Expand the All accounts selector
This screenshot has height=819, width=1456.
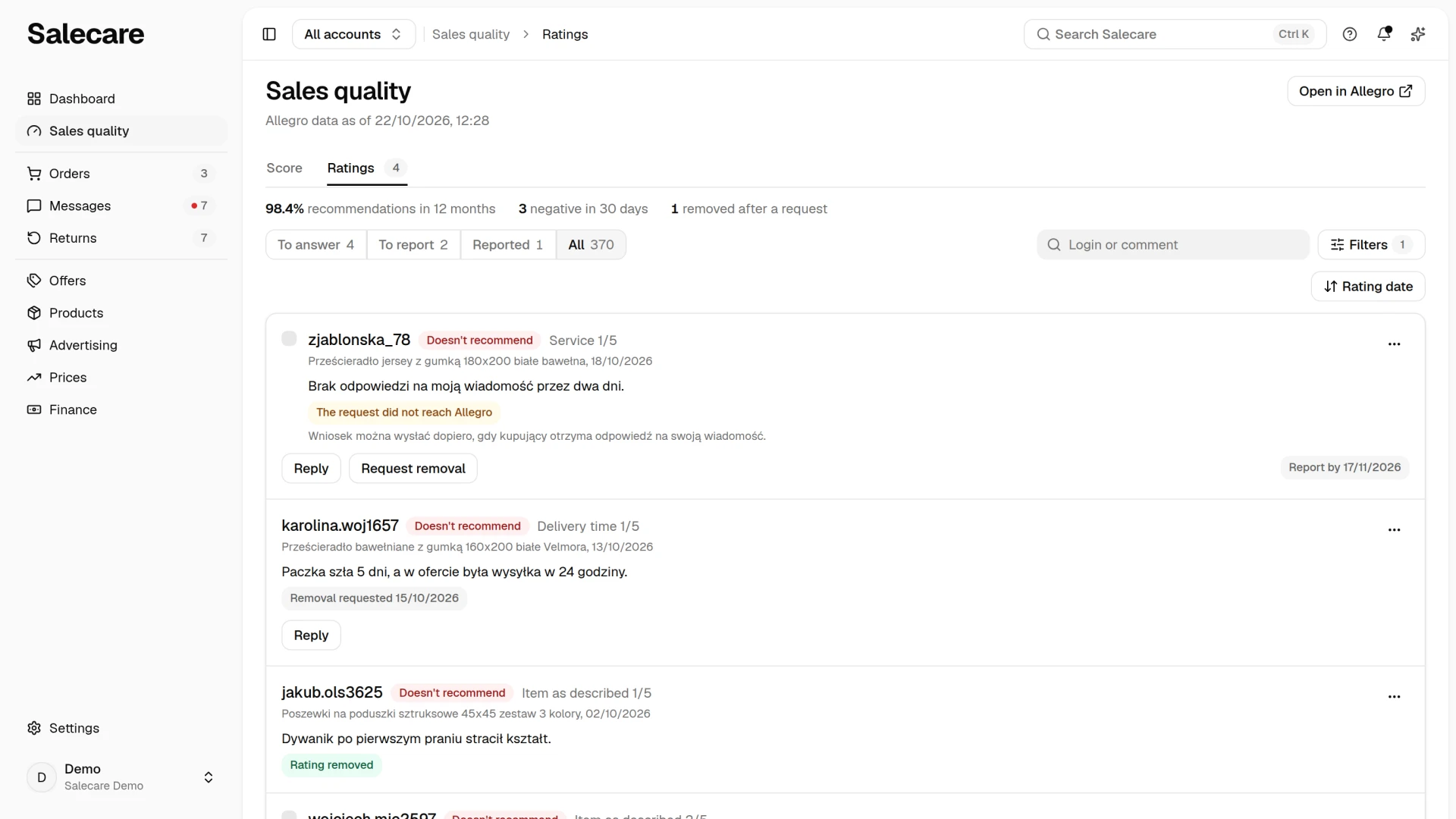[x=353, y=34]
